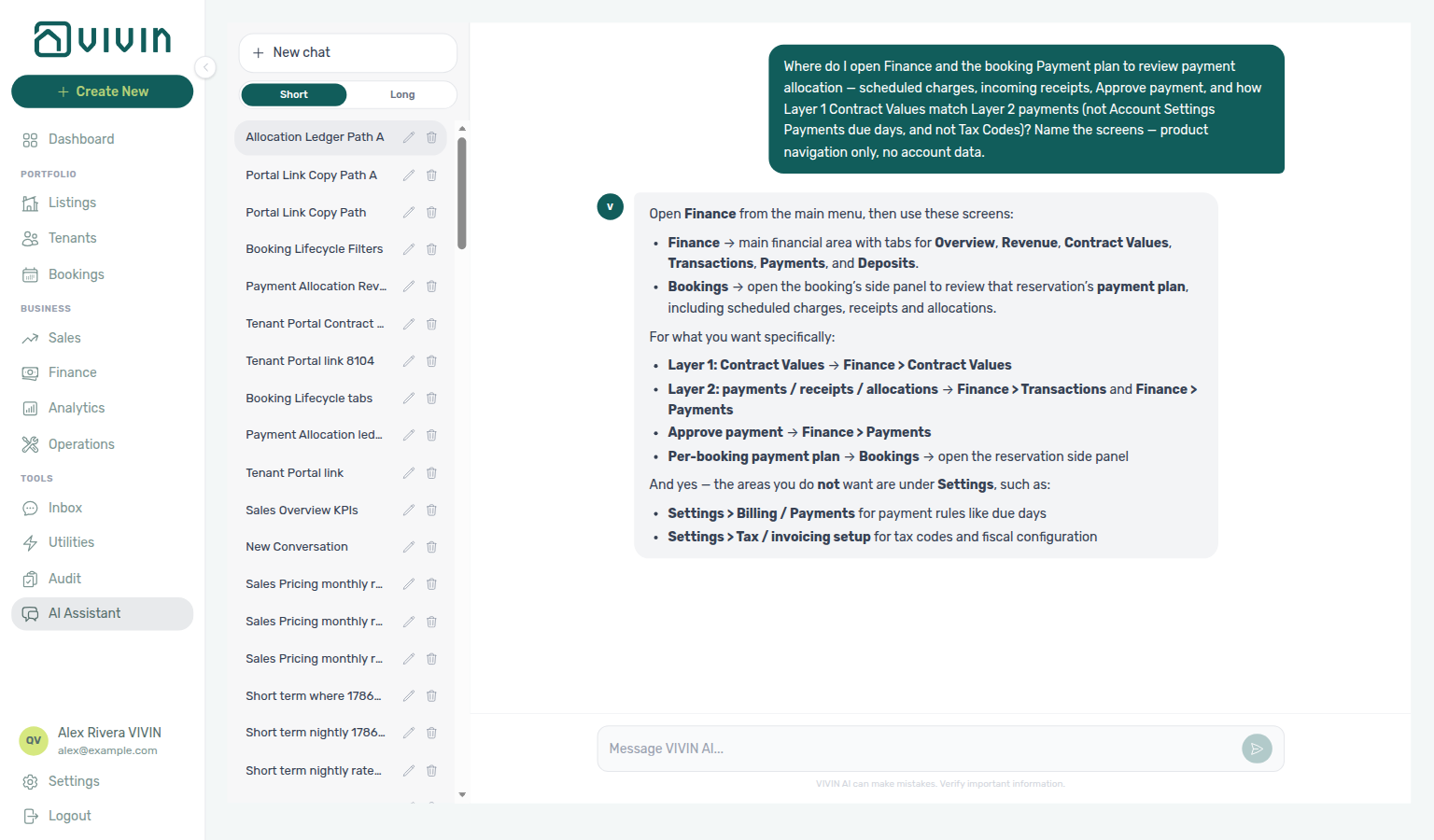Click alex@example.com account email
The image size is (1434, 840).
click(107, 750)
